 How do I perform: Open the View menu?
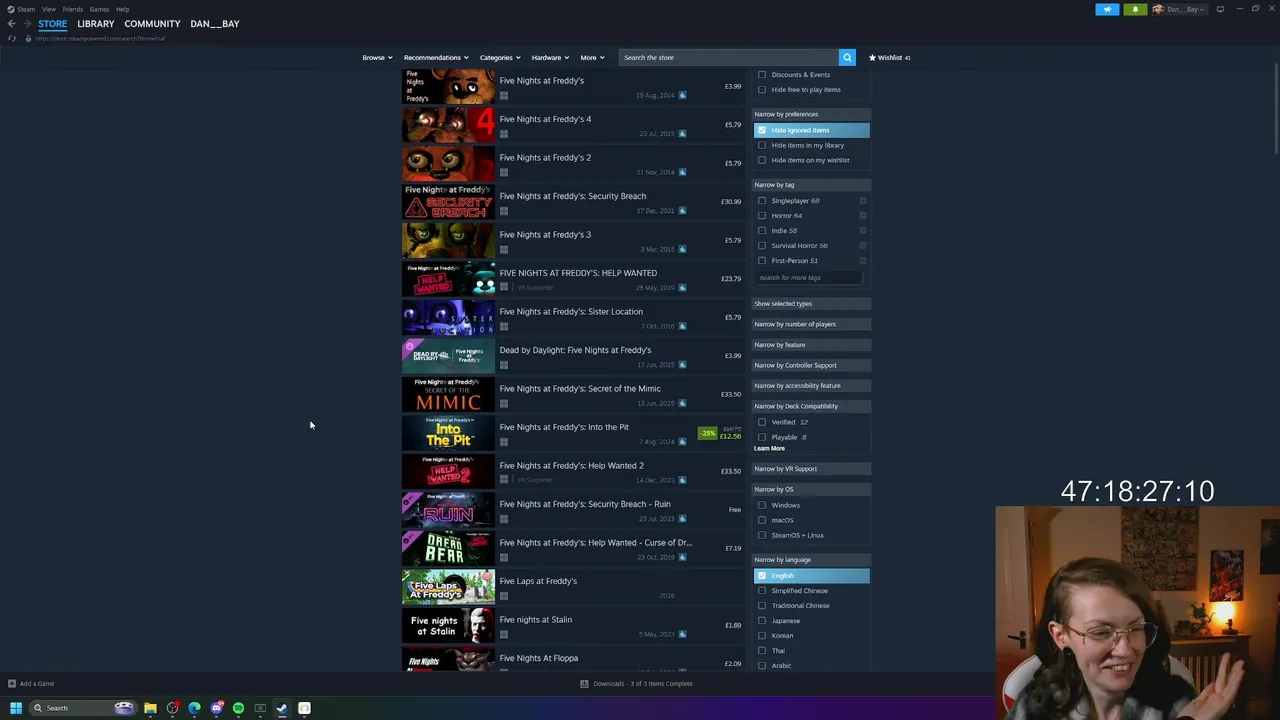click(49, 9)
